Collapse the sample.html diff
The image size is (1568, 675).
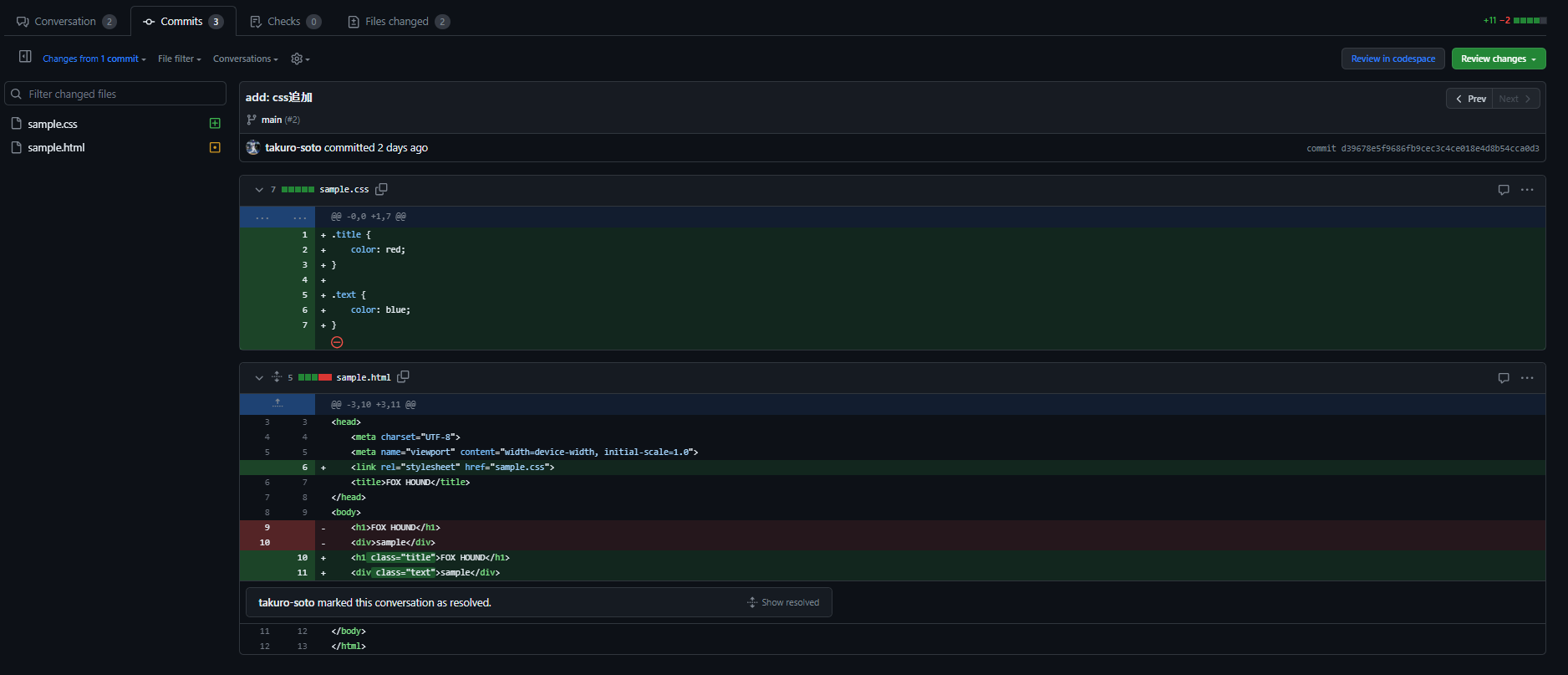click(x=259, y=378)
